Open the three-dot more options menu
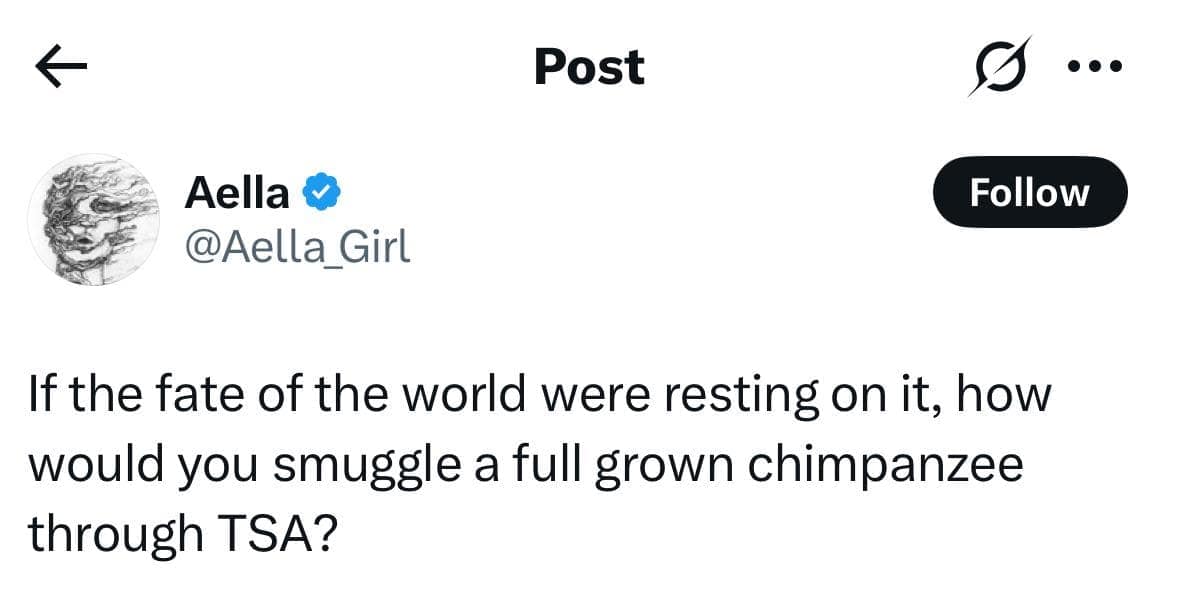The image size is (1179, 593). (1095, 68)
